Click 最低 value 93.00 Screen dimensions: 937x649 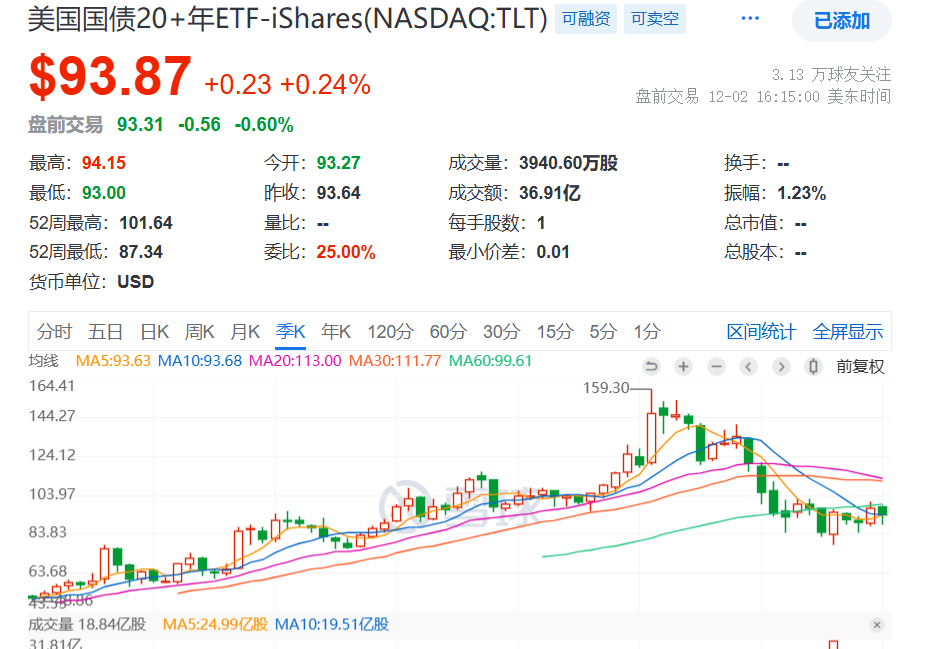(104, 193)
